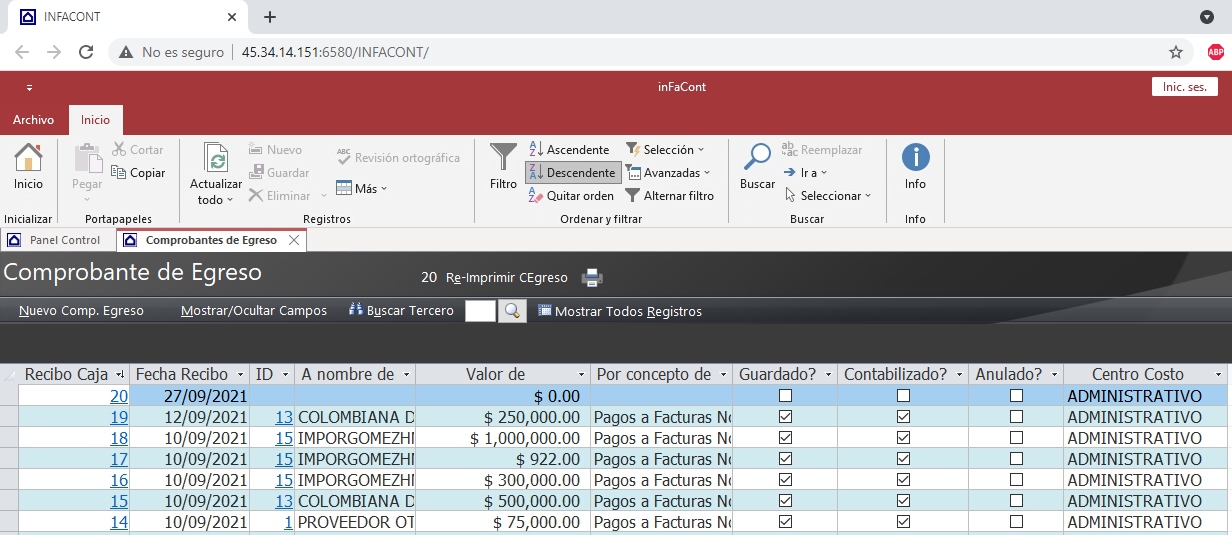The image size is (1232, 535).
Task: Open the ID 13 link for receipt 19
Action: tap(283, 417)
